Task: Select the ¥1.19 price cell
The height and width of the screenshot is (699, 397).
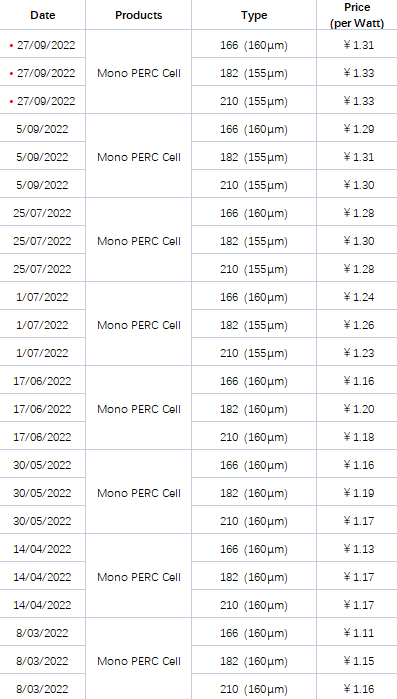Action: [359, 493]
